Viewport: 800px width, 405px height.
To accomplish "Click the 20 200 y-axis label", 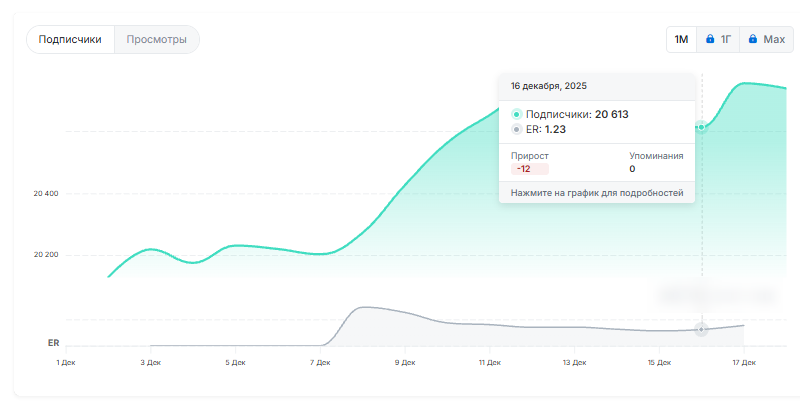I will (46, 255).
